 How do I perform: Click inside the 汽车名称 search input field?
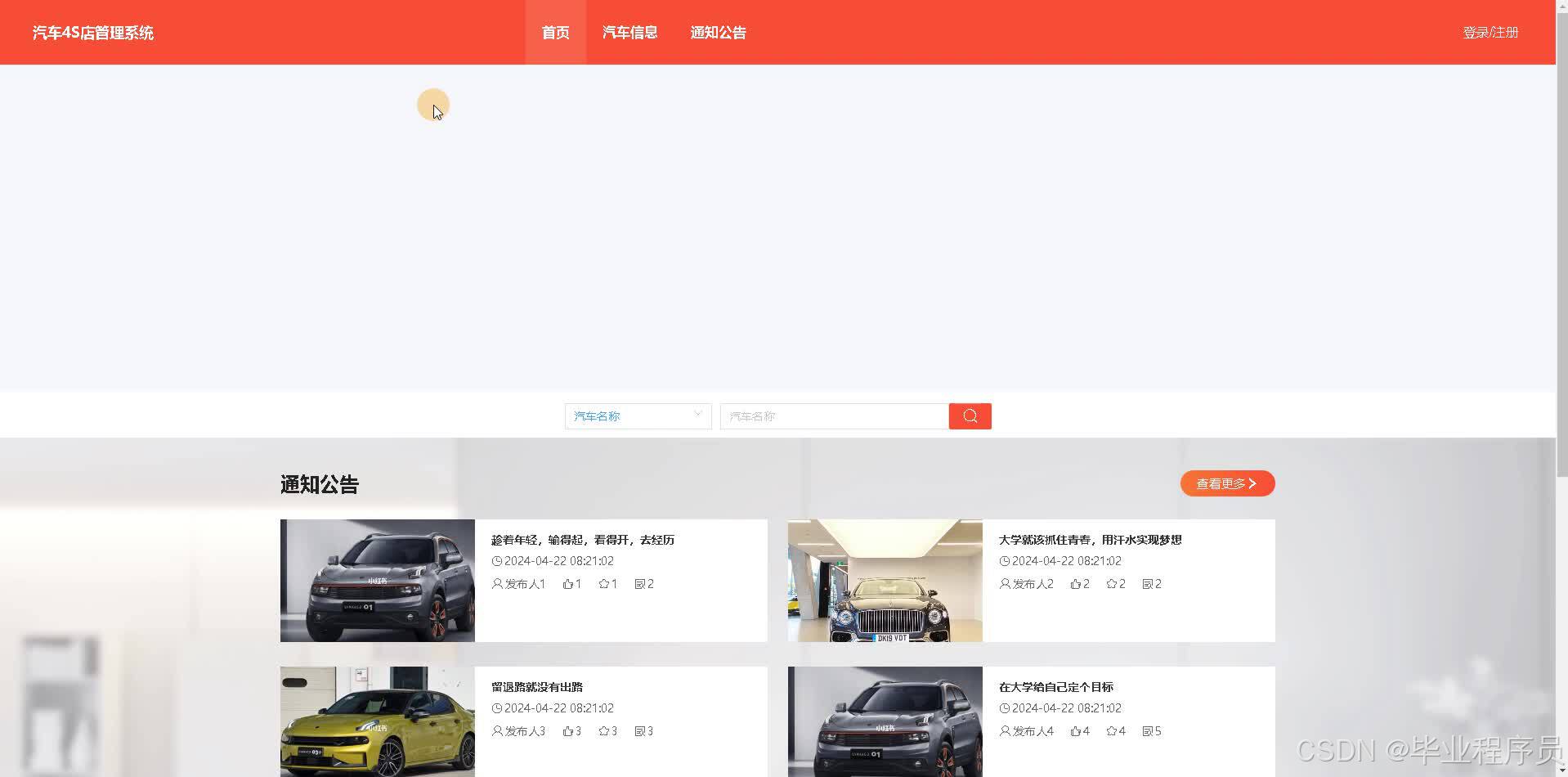833,415
